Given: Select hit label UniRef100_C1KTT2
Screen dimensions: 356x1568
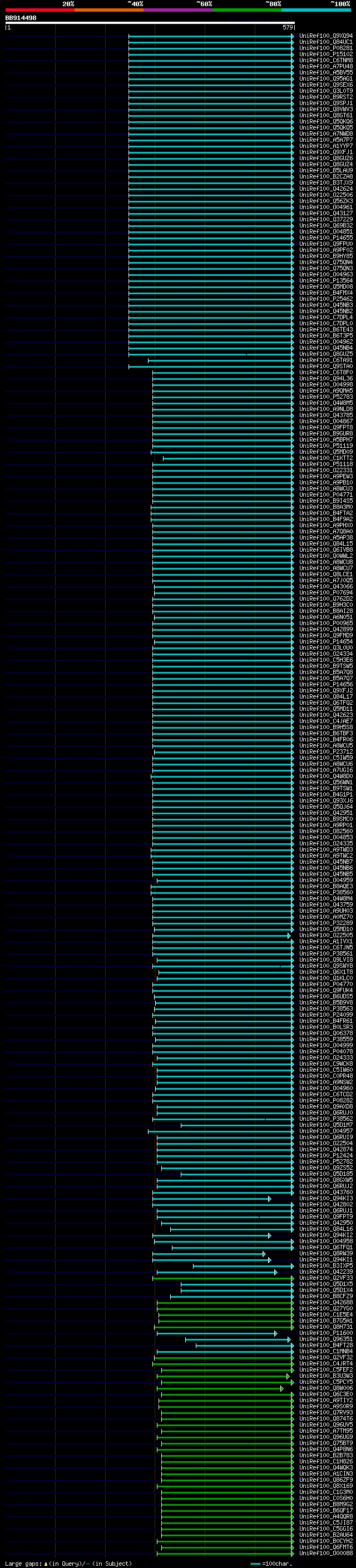Looking at the screenshot, I should [x=326, y=458].
